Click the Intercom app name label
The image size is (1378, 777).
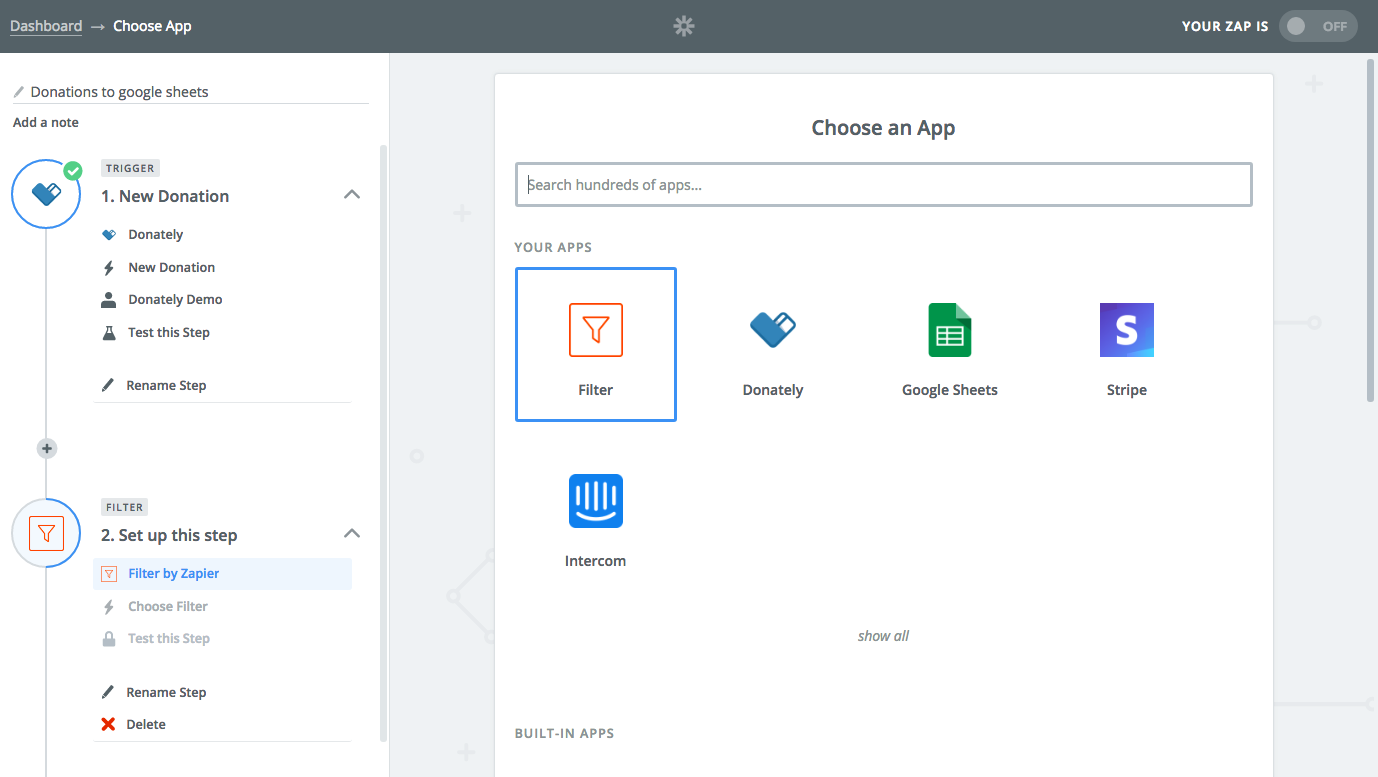coord(596,561)
